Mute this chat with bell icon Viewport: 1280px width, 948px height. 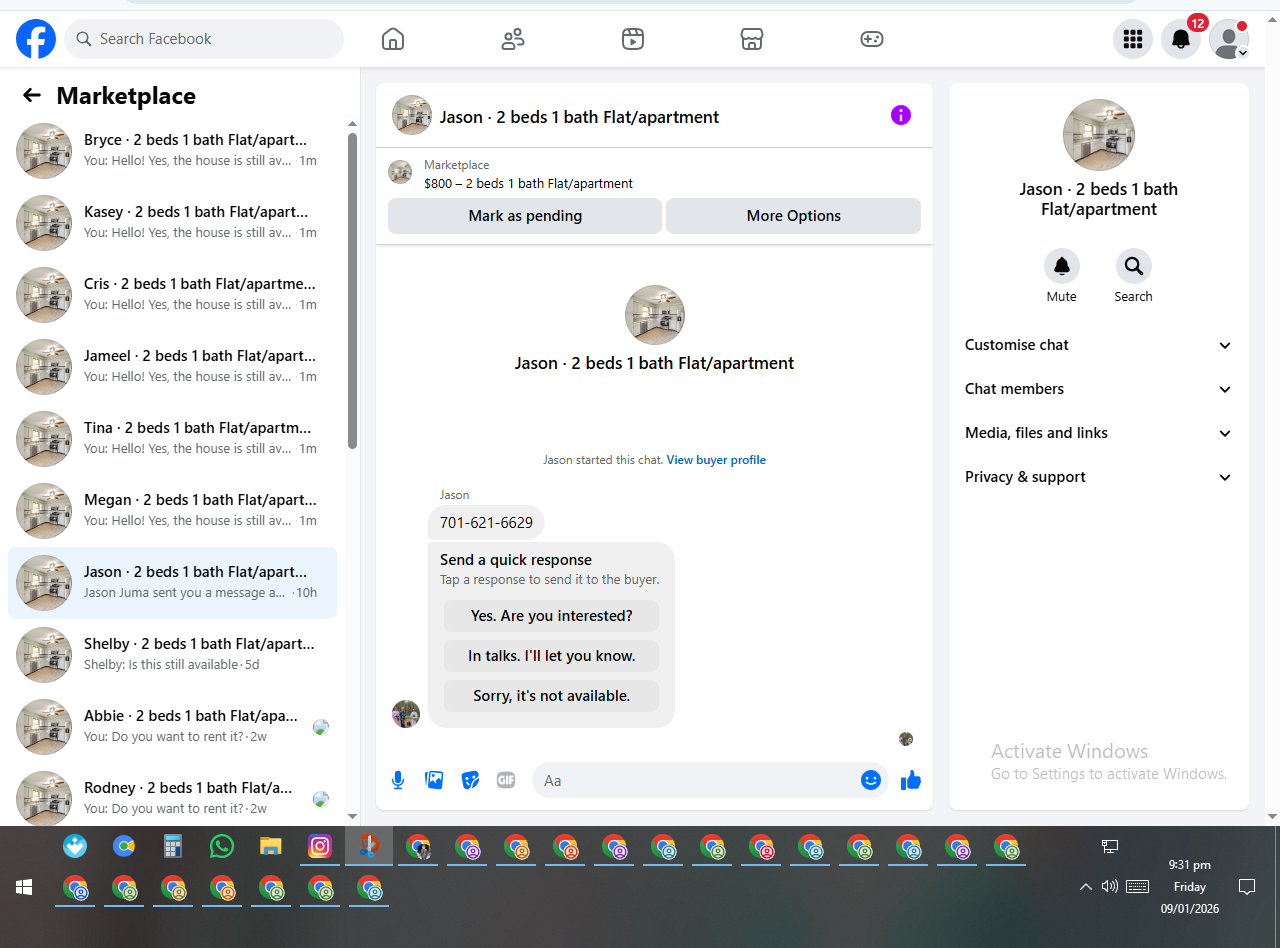tap(1062, 266)
